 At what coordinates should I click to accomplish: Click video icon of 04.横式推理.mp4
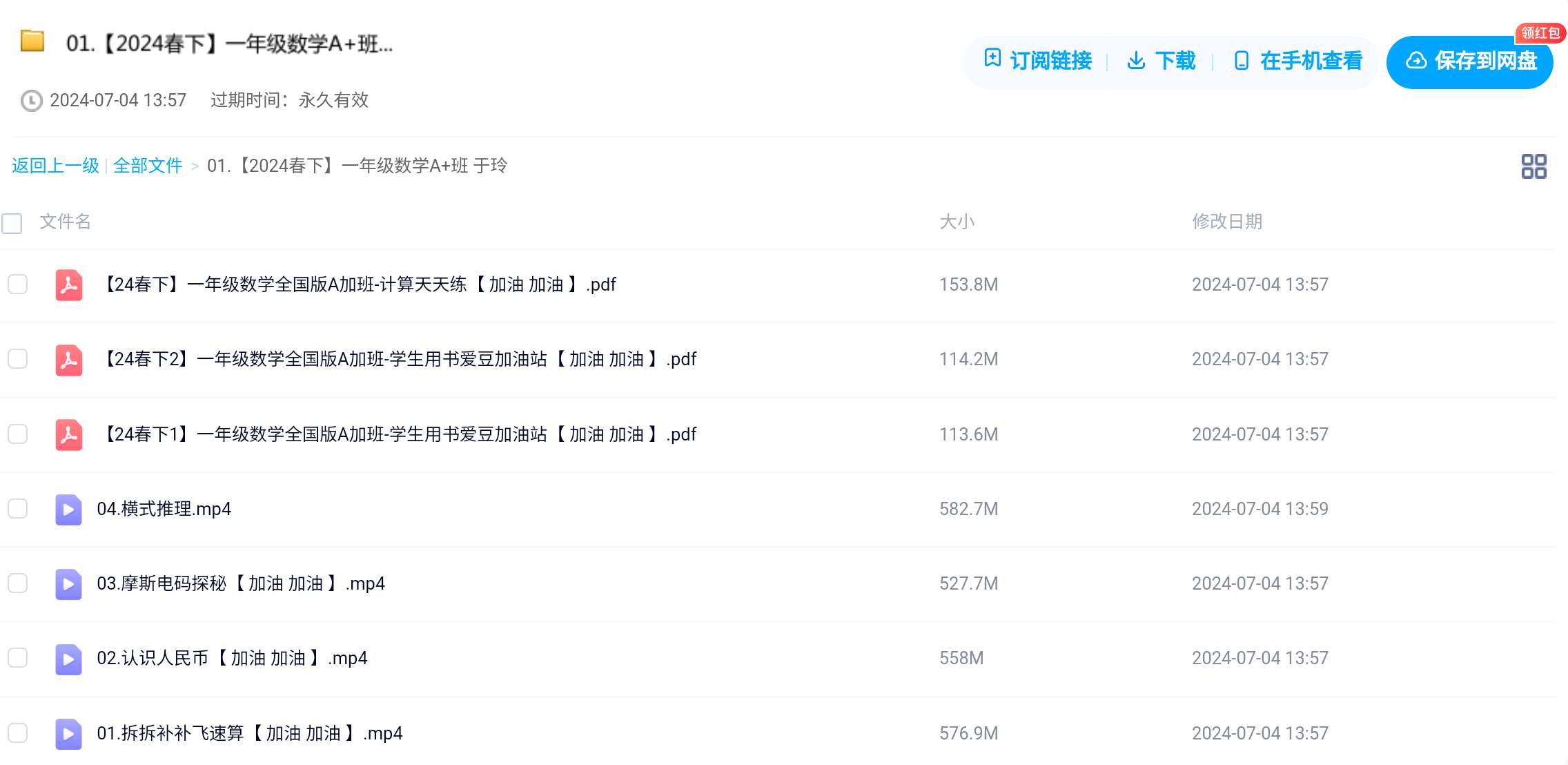pos(68,510)
